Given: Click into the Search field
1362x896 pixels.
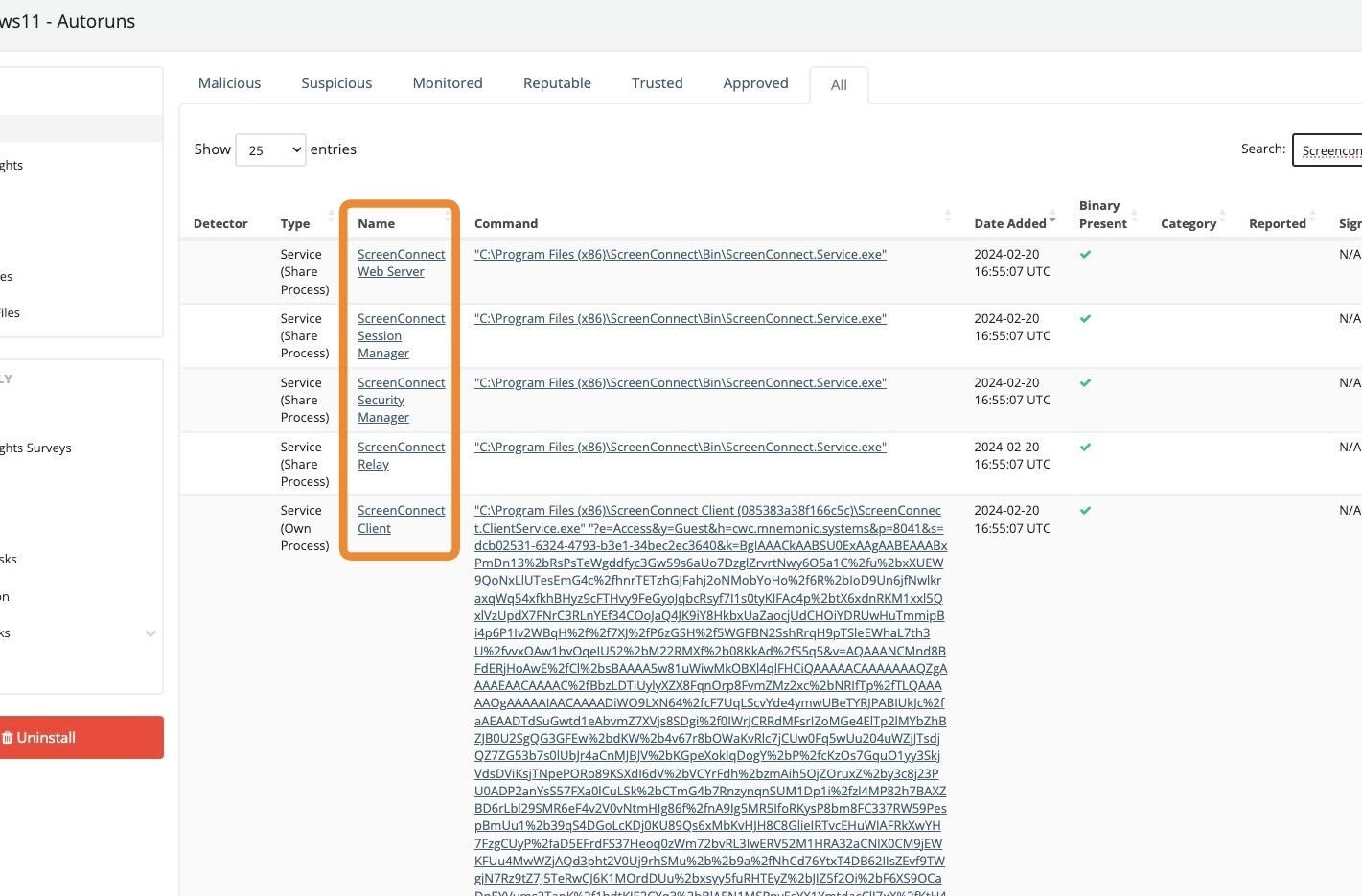Looking at the screenshot, I should pyautogui.click(x=1334, y=149).
